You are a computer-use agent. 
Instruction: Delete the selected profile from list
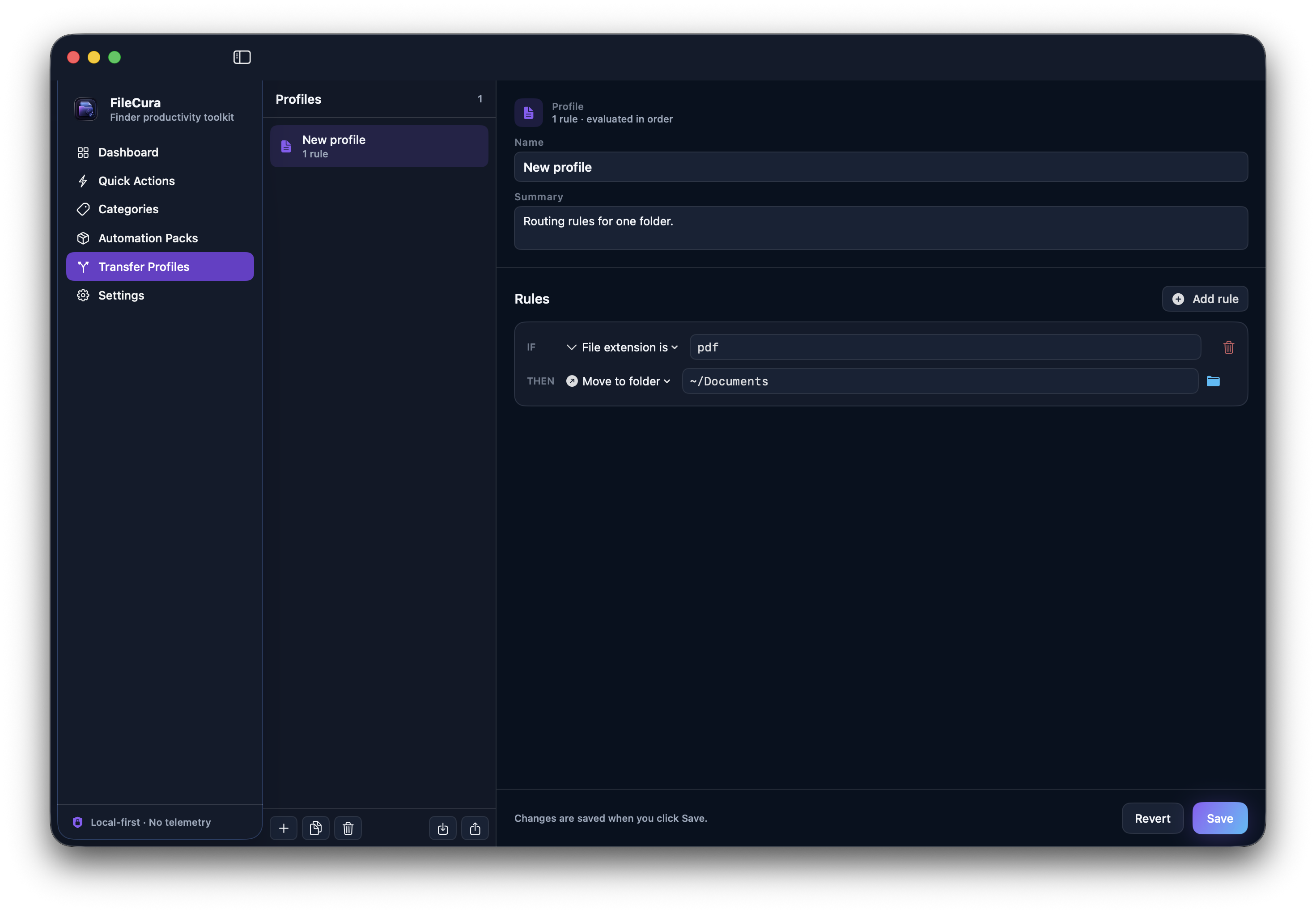pos(348,828)
